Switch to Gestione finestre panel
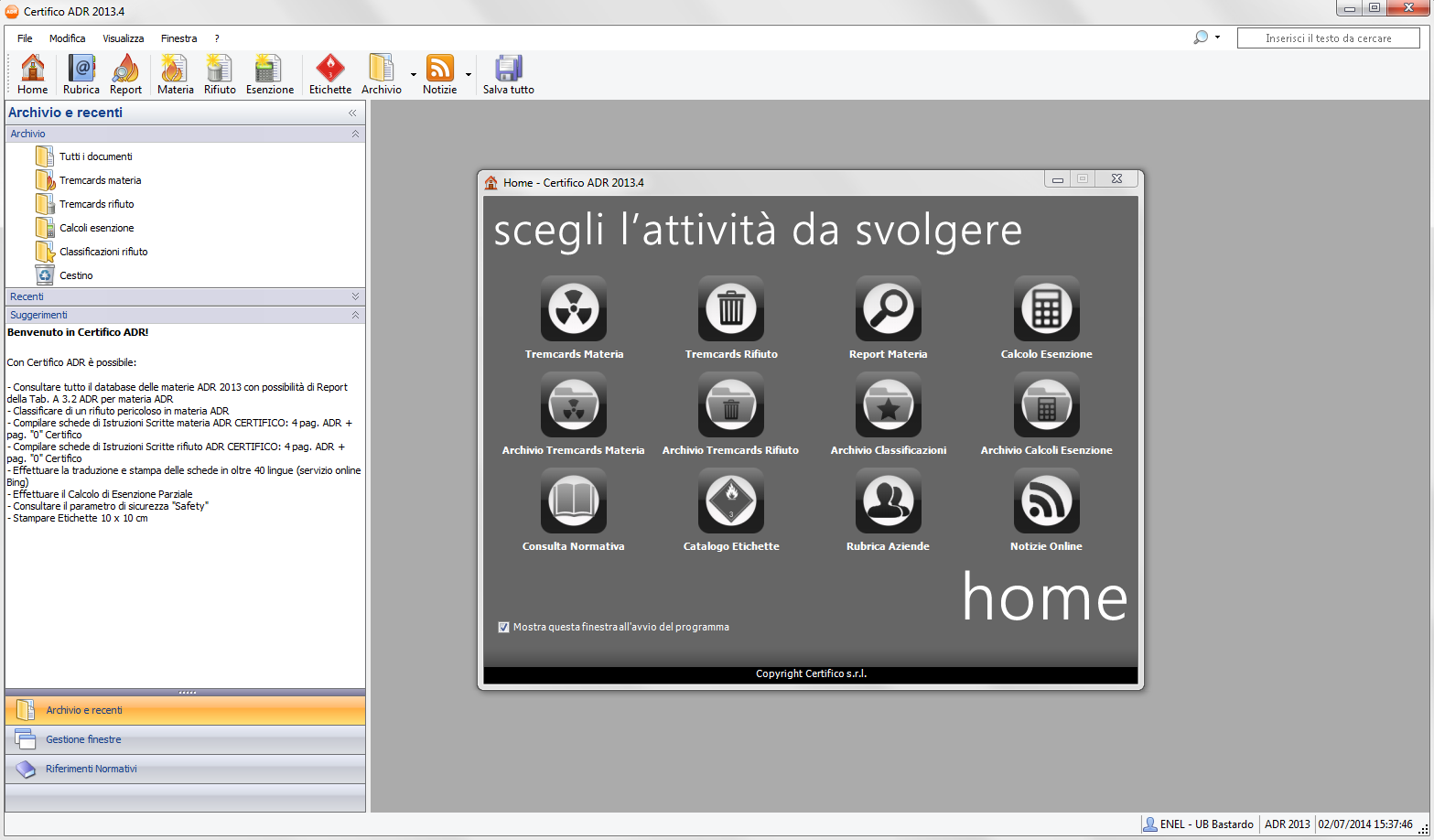 [x=83, y=739]
